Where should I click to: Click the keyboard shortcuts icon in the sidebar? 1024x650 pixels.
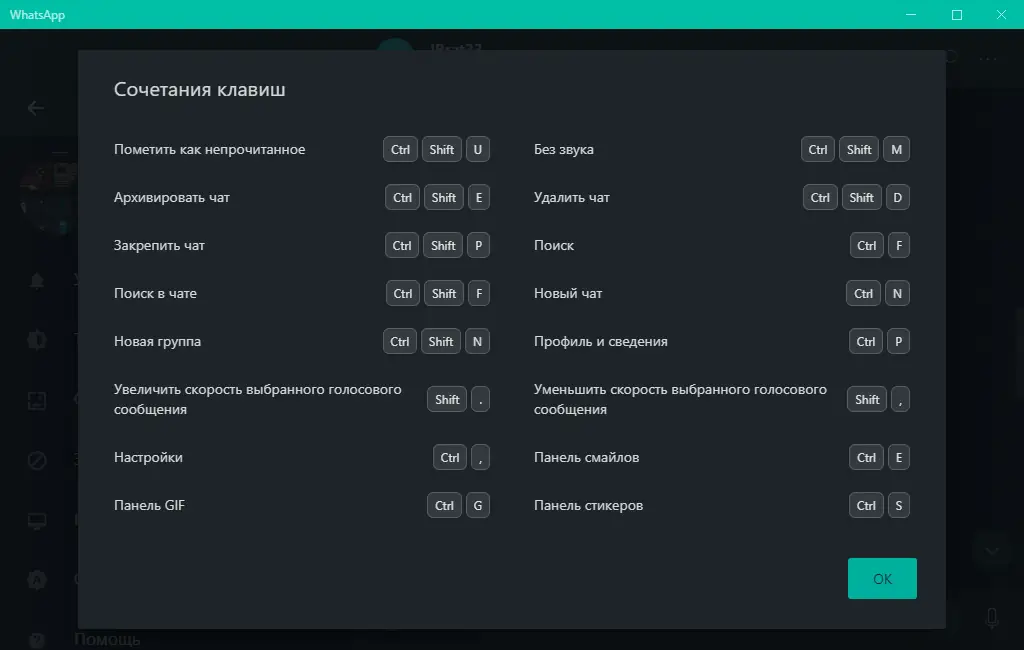[37, 578]
